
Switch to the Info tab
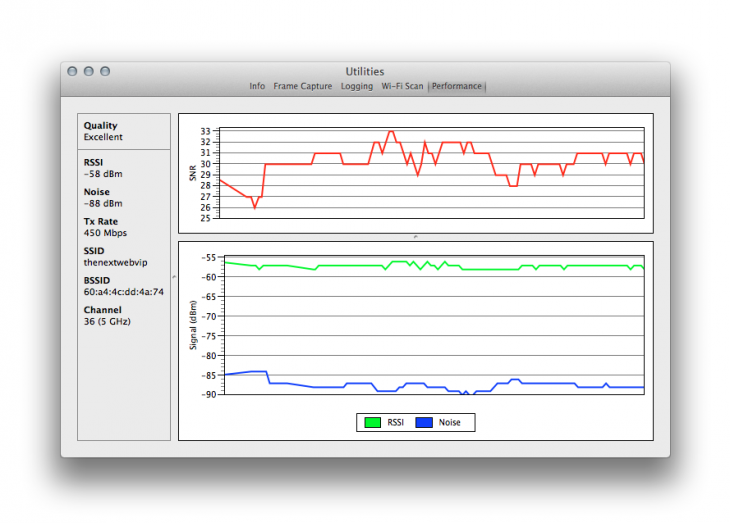[257, 87]
